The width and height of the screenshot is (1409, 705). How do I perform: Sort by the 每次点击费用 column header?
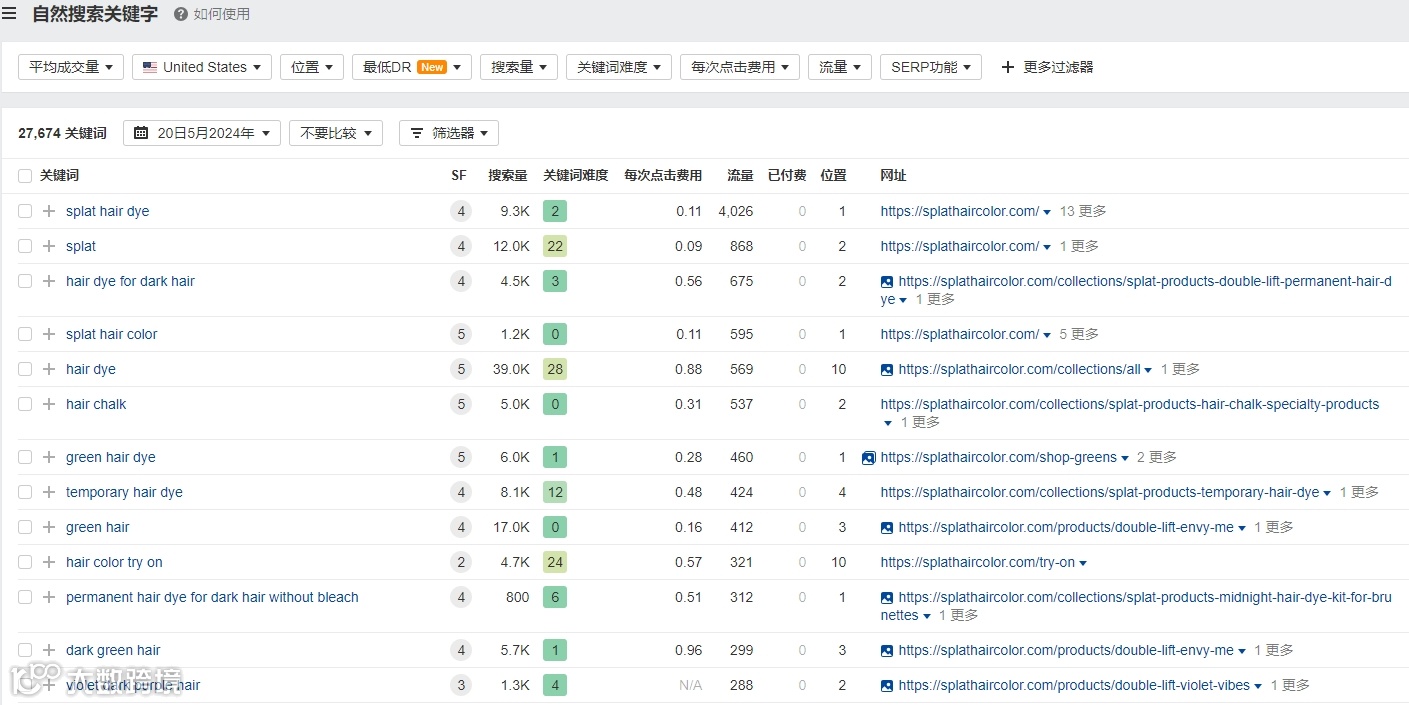click(663, 176)
